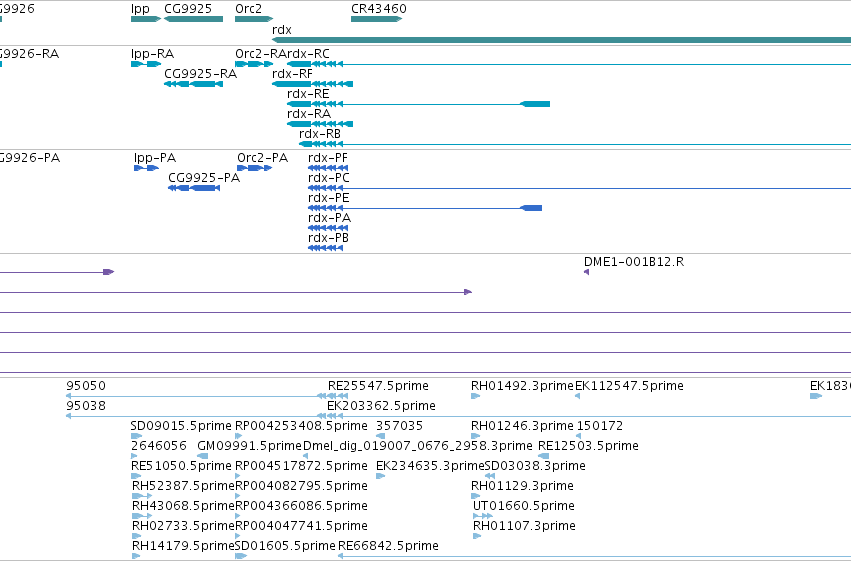Open the rdx-PA protein label
851x561 pixels.
(x=329, y=218)
